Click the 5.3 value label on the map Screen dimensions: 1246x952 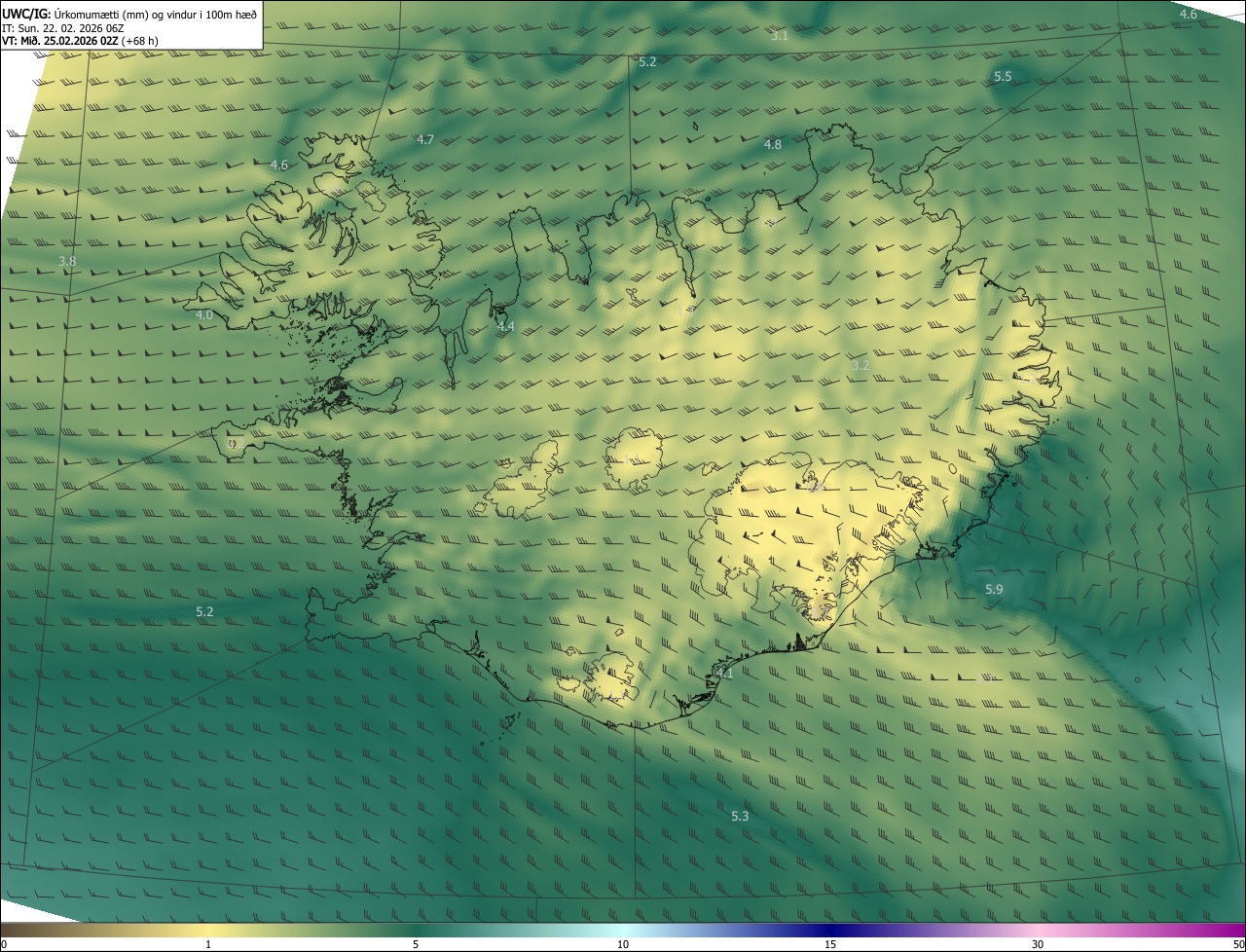tap(740, 816)
